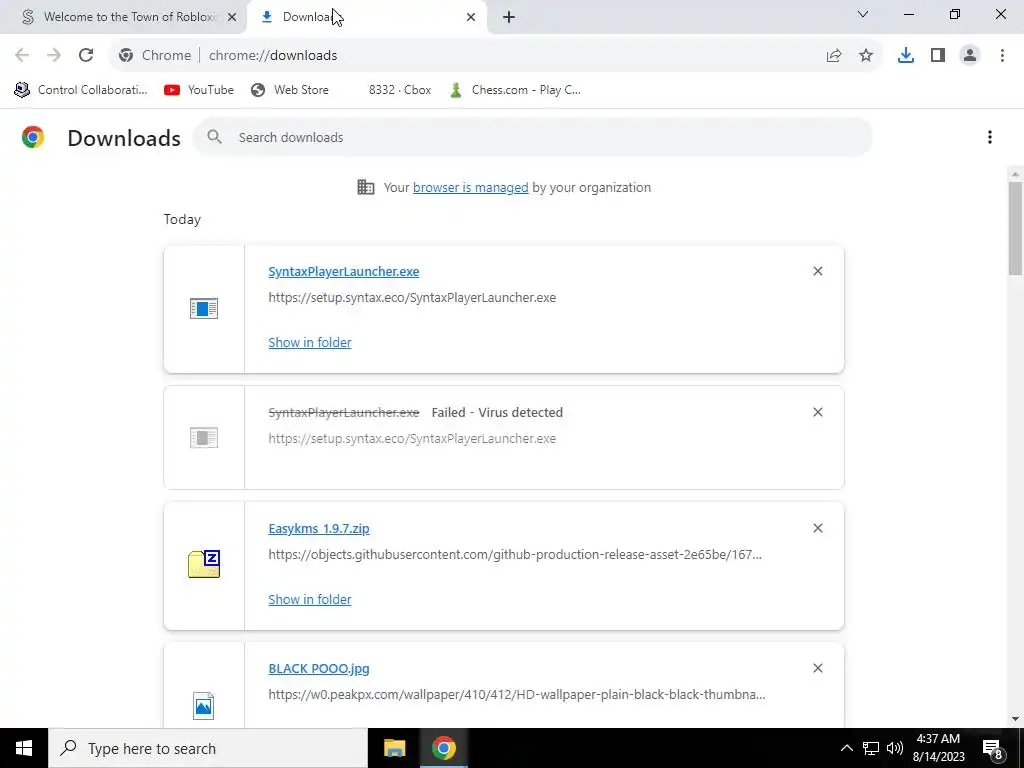Close the Town of Robloxia tab
This screenshot has width=1024, height=768.
(x=232, y=17)
